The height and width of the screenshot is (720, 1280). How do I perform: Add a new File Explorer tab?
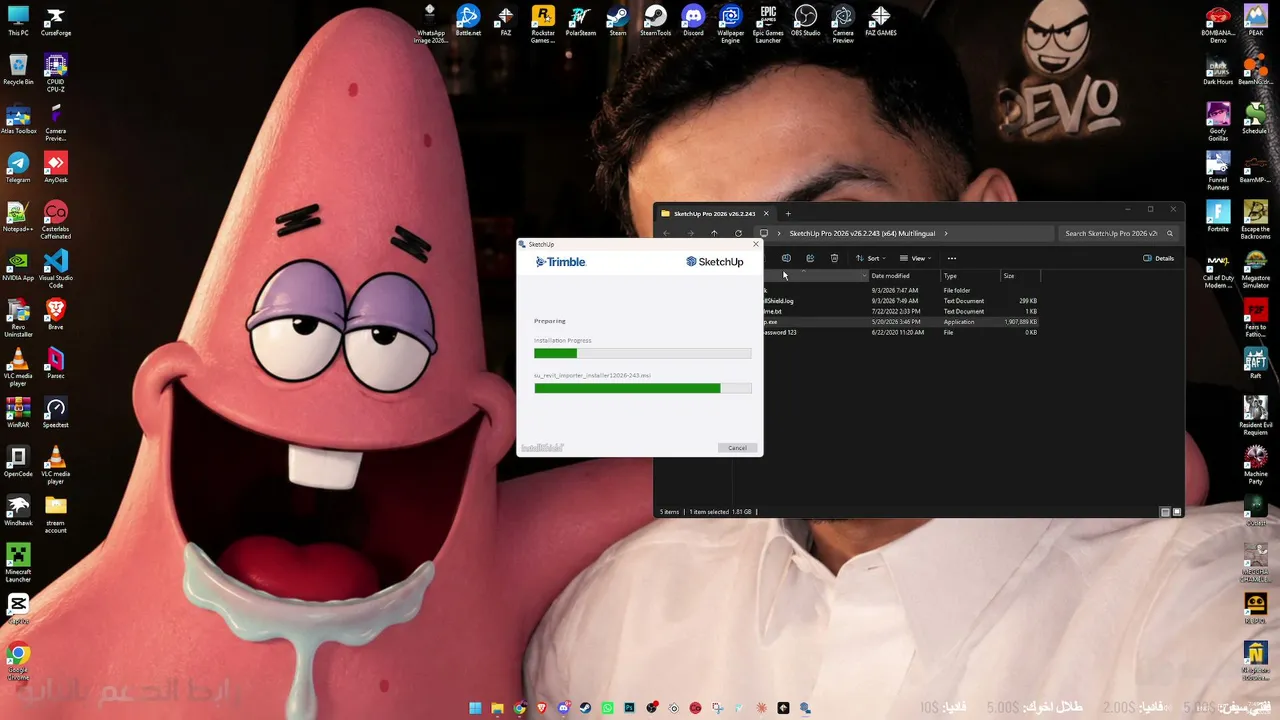click(x=788, y=213)
